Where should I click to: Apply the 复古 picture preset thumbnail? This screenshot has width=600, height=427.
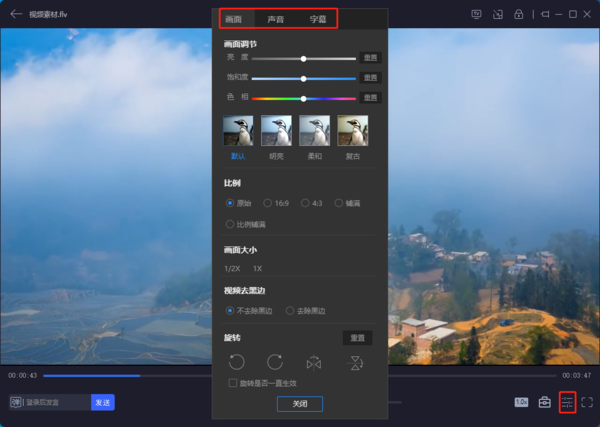(x=353, y=130)
